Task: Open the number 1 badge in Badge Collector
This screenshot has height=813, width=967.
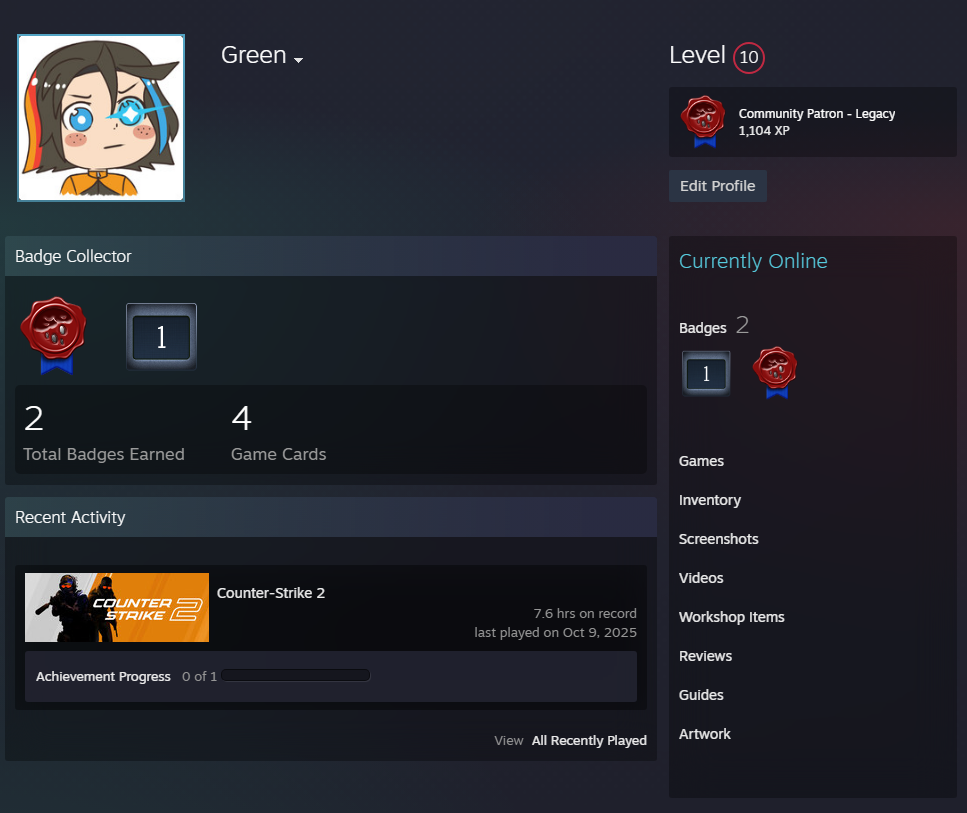Action: click(162, 337)
